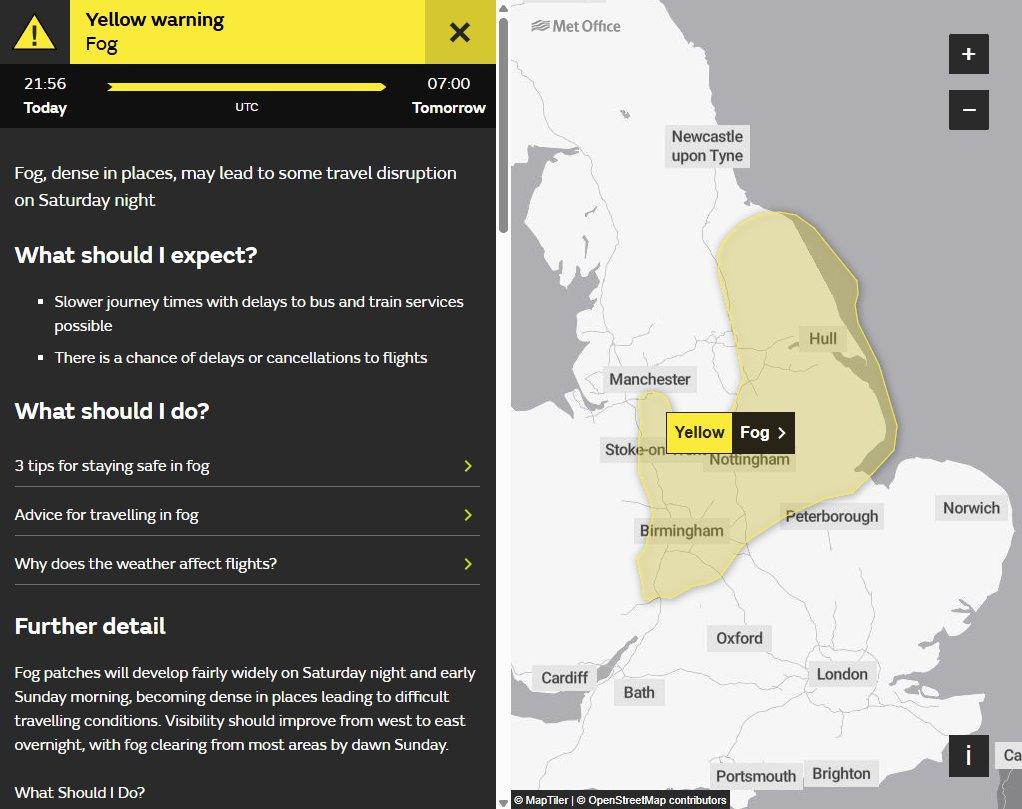Click the warning timeline bar

point(246,87)
